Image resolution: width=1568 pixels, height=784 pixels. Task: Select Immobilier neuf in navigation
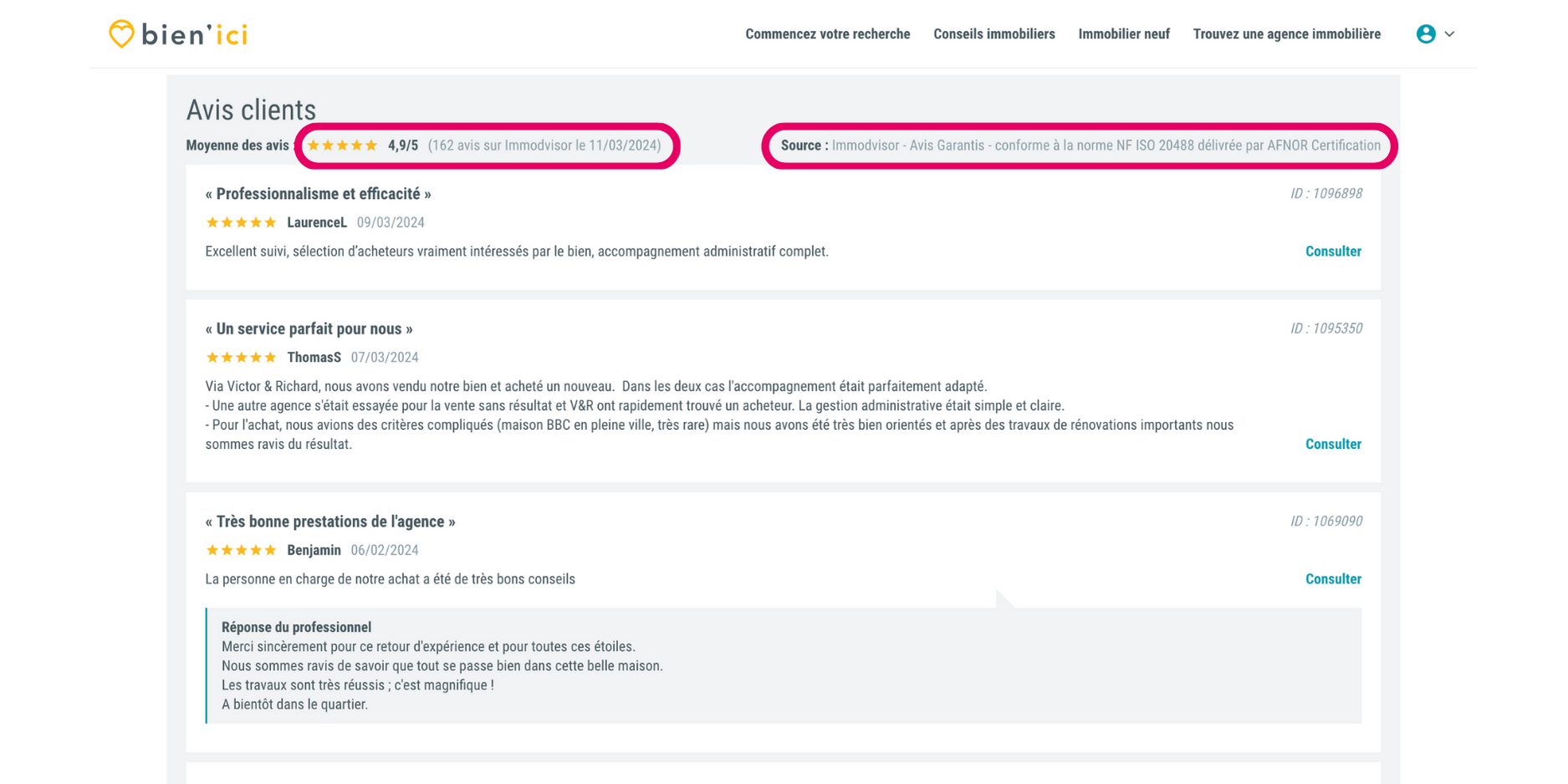(1123, 34)
